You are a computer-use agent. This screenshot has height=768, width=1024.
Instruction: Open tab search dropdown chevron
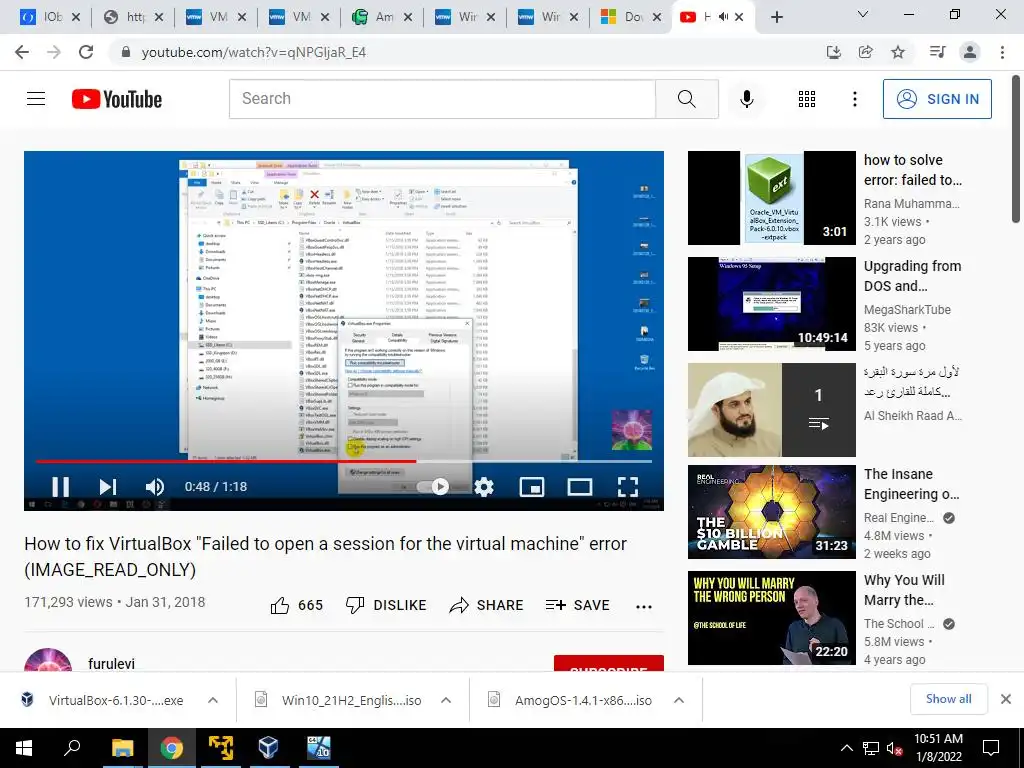(x=863, y=14)
